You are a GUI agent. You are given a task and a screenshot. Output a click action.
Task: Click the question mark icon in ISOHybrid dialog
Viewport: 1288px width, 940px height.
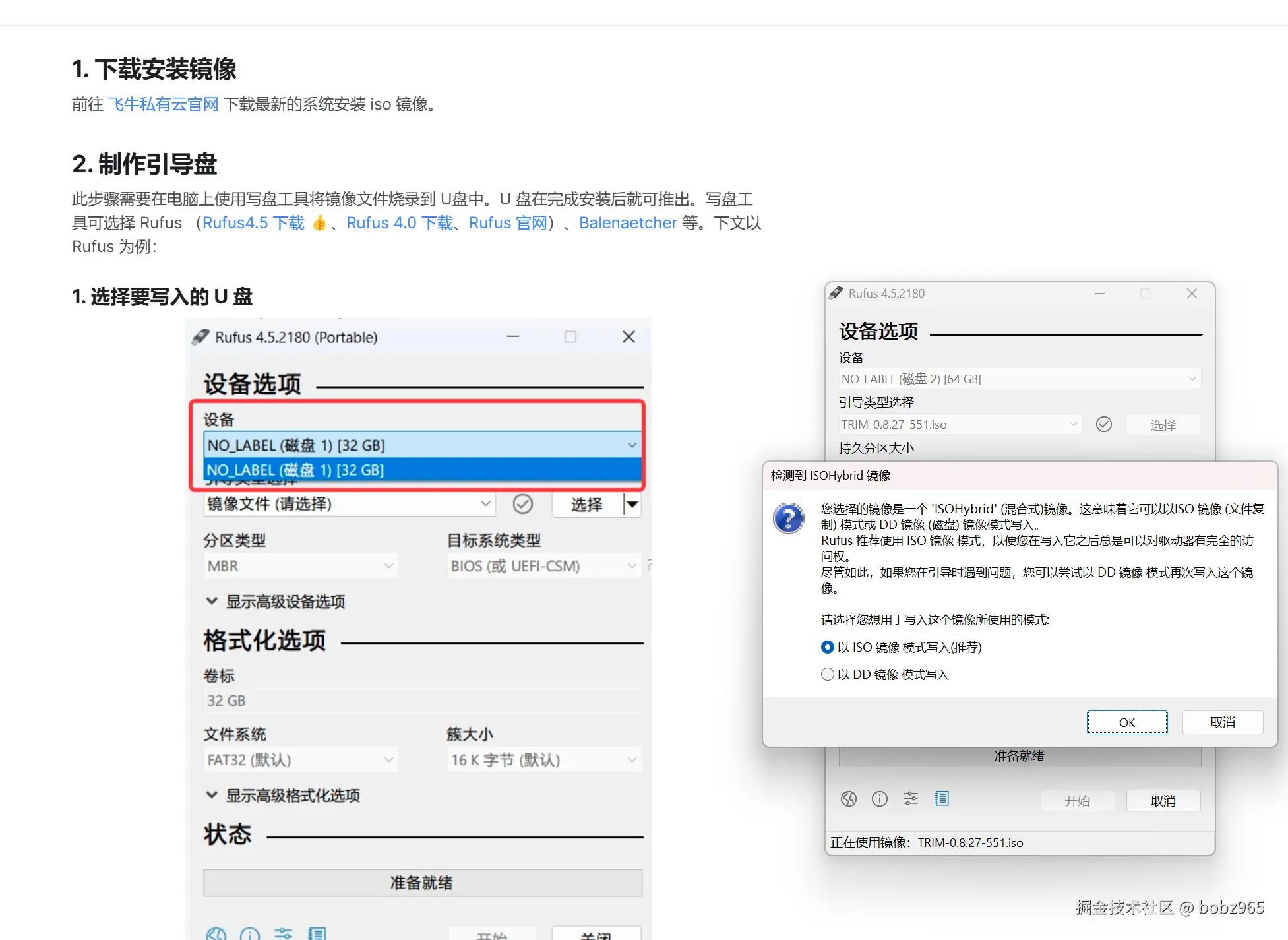click(x=789, y=518)
